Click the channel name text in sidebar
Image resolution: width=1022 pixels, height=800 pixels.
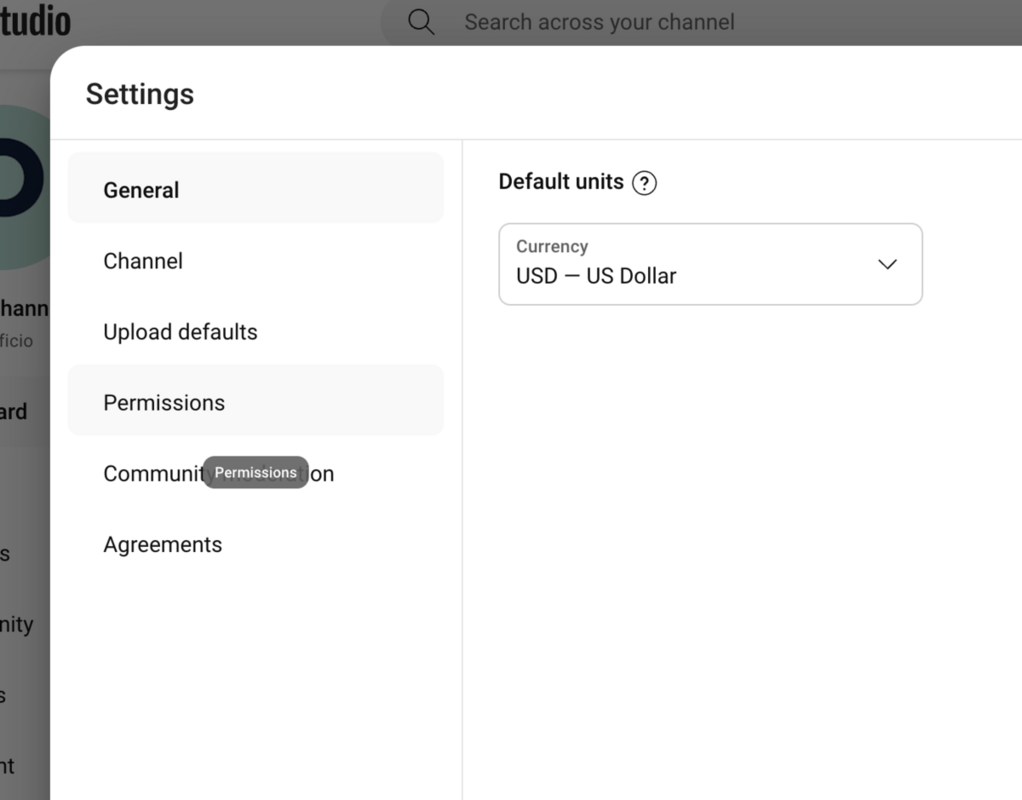pos(24,308)
